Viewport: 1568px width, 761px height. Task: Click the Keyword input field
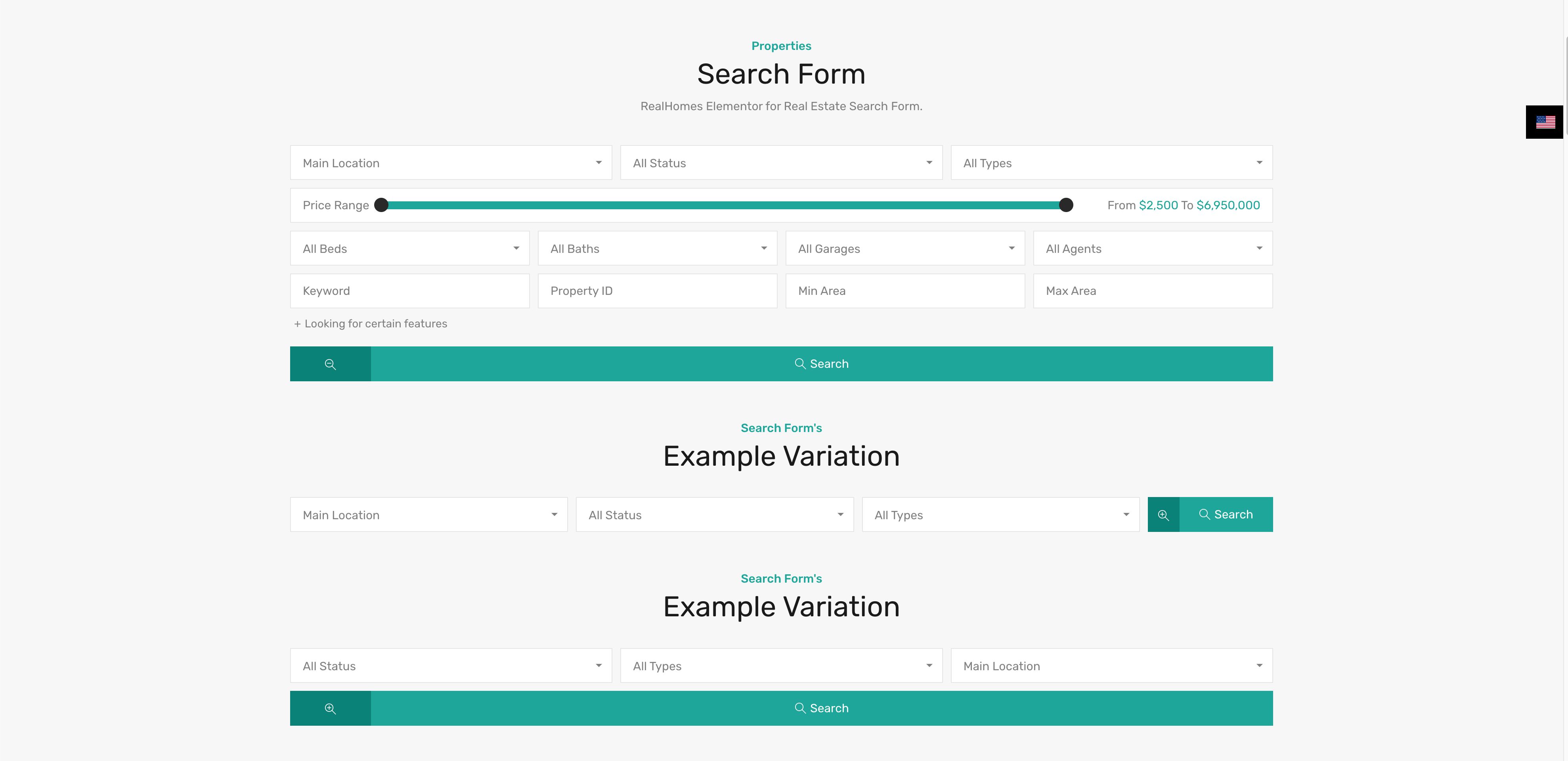point(410,291)
